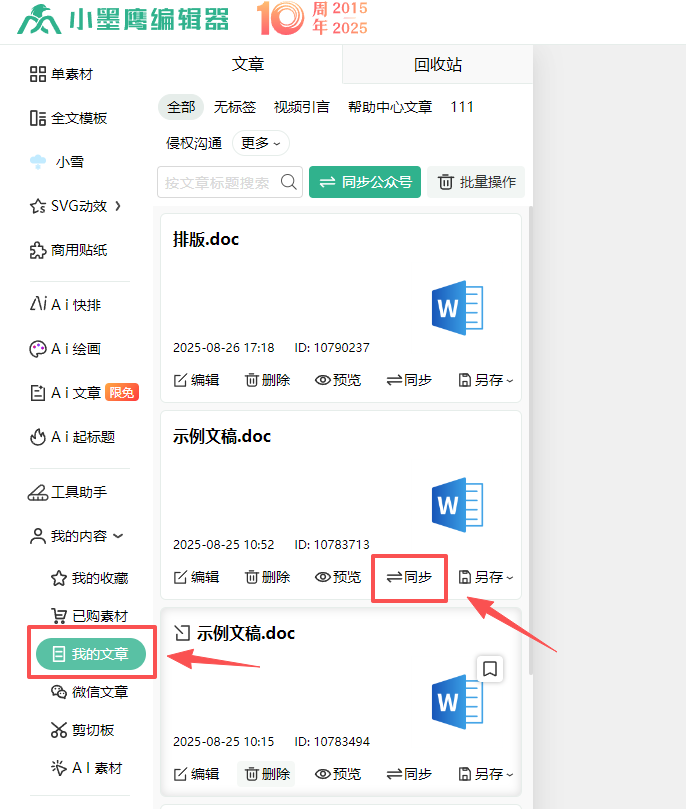Delete article with ID 10783494
686x809 pixels.
(x=266, y=774)
